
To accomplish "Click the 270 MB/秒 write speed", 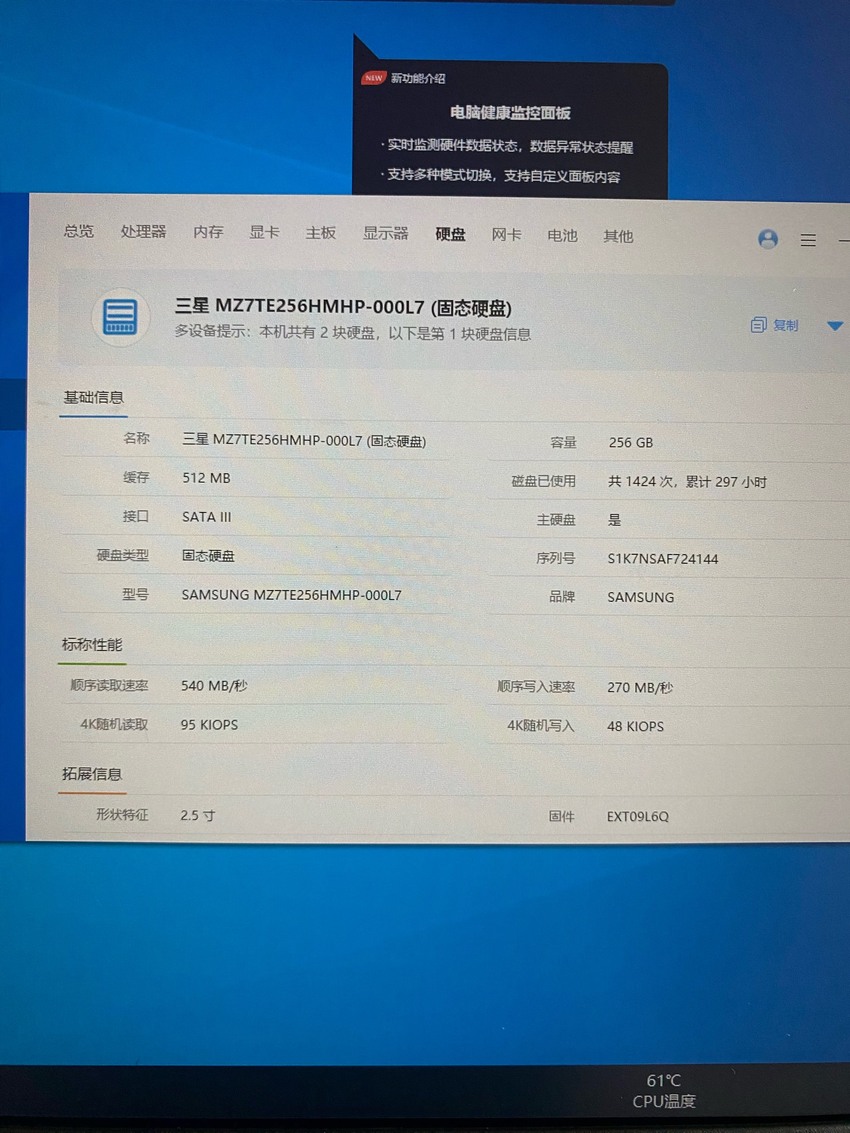I will click(x=640, y=687).
